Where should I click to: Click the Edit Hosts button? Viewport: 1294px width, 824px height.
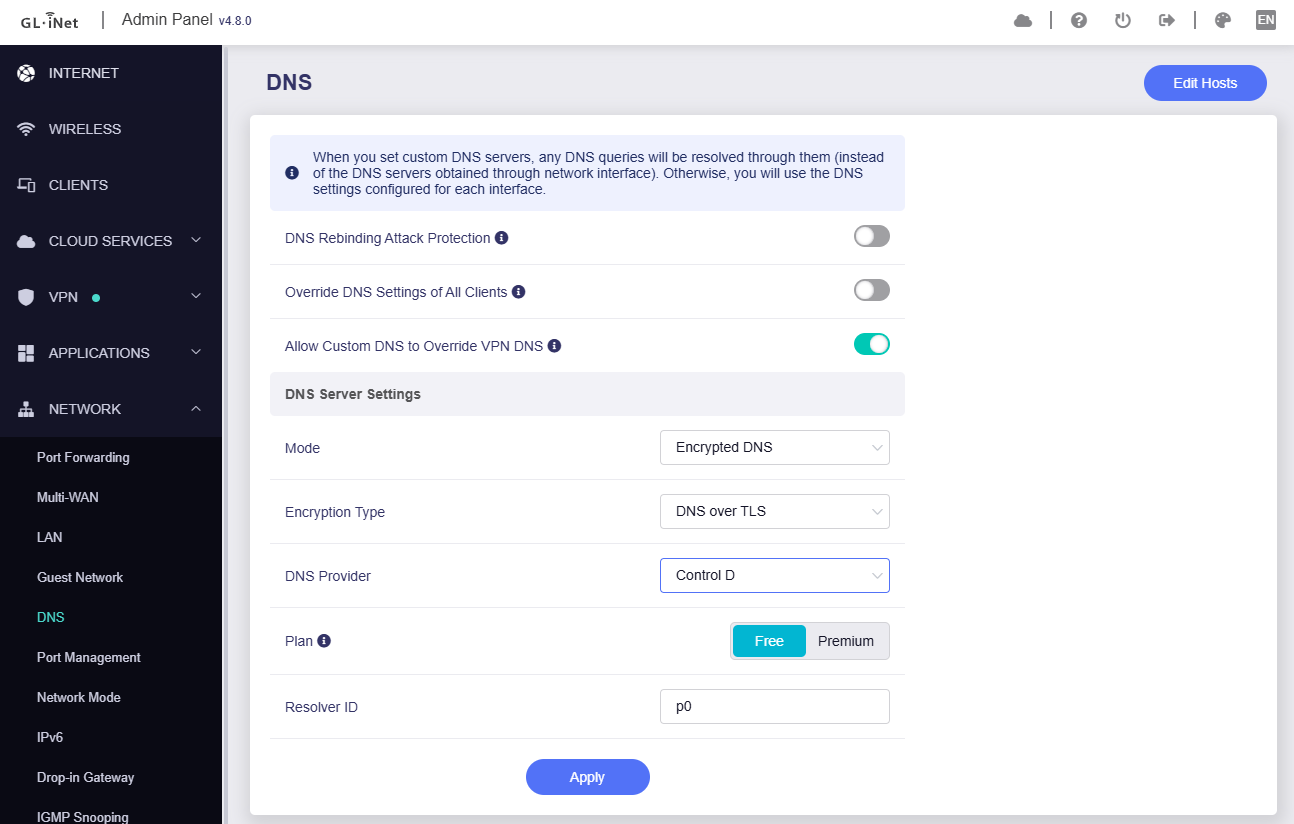pyautogui.click(x=1204, y=83)
